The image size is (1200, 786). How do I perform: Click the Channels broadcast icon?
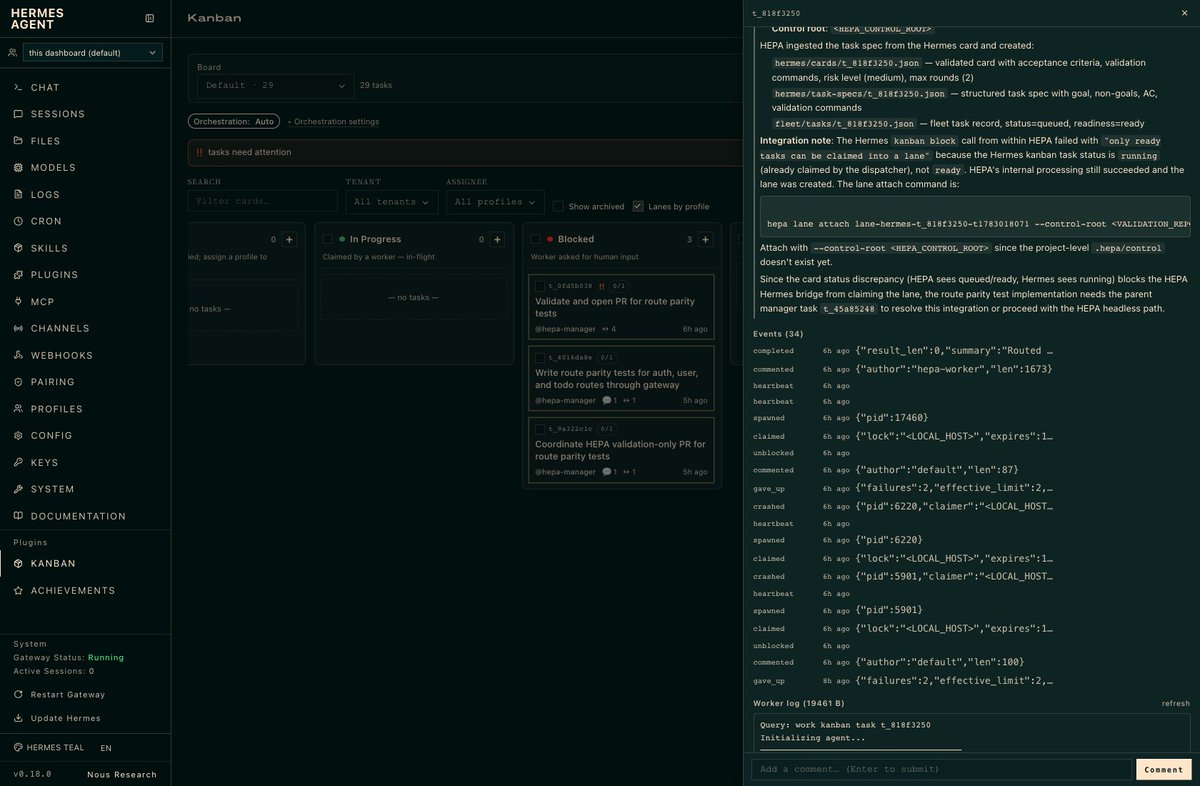click(x=19, y=328)
